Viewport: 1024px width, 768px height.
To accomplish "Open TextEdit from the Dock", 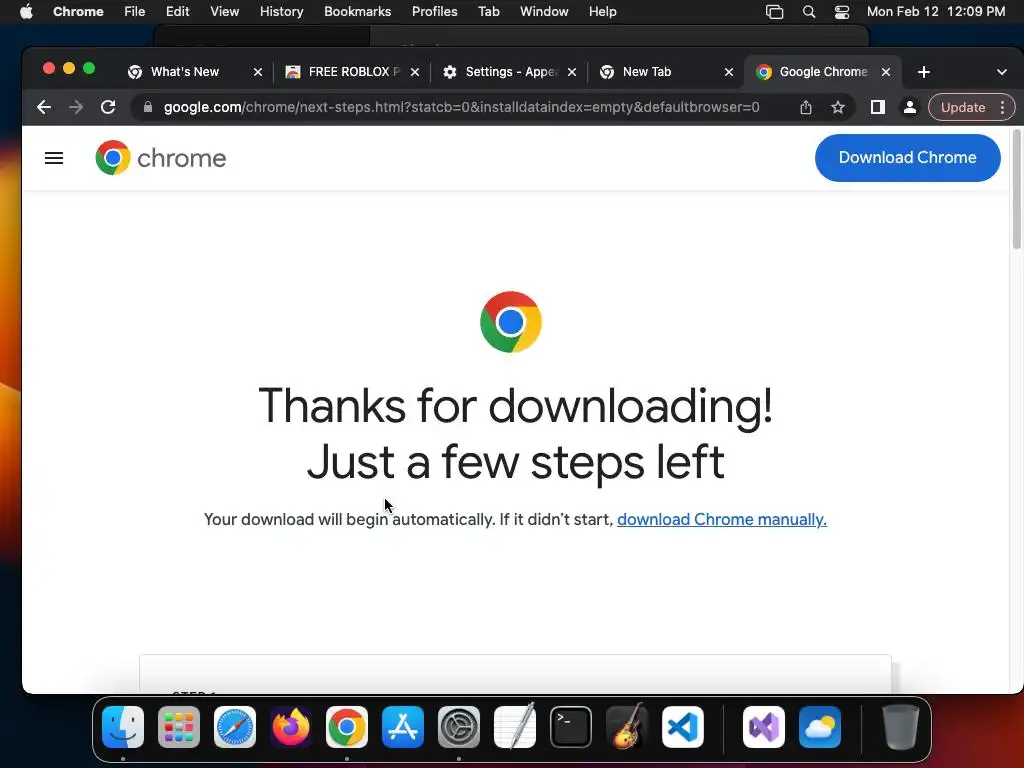I will tap(515, 727).
